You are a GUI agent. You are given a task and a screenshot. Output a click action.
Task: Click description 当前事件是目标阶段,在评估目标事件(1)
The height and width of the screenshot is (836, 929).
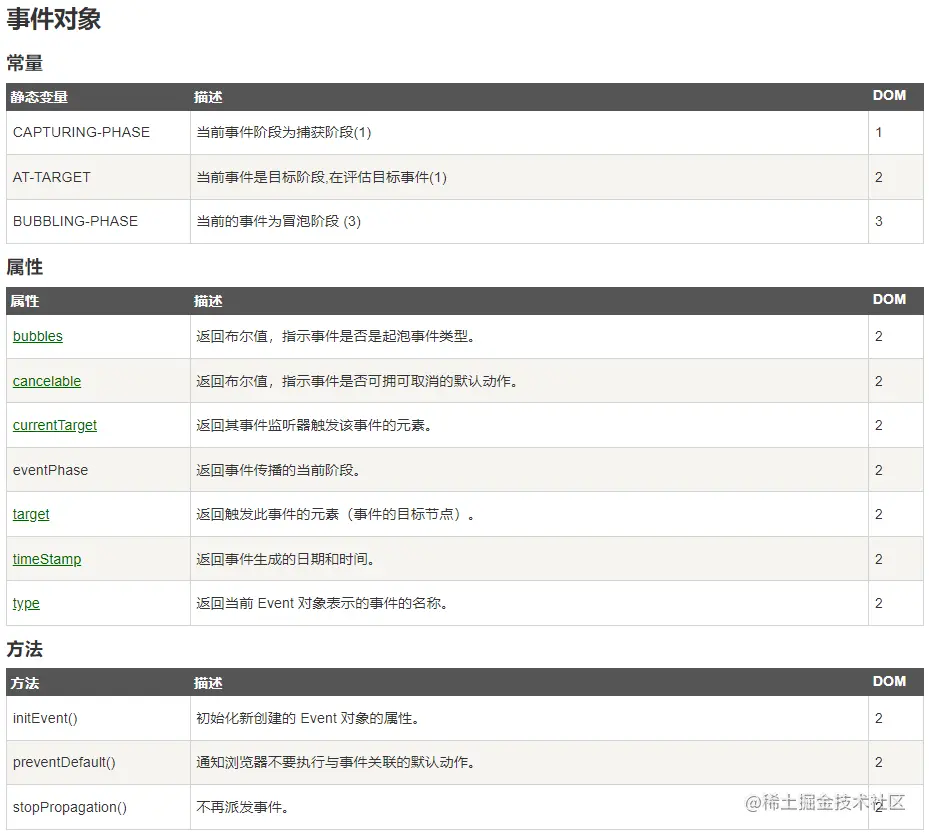322,177
